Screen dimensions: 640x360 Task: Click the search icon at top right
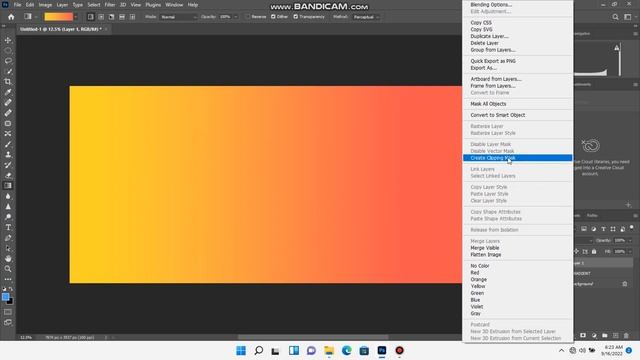615,17
